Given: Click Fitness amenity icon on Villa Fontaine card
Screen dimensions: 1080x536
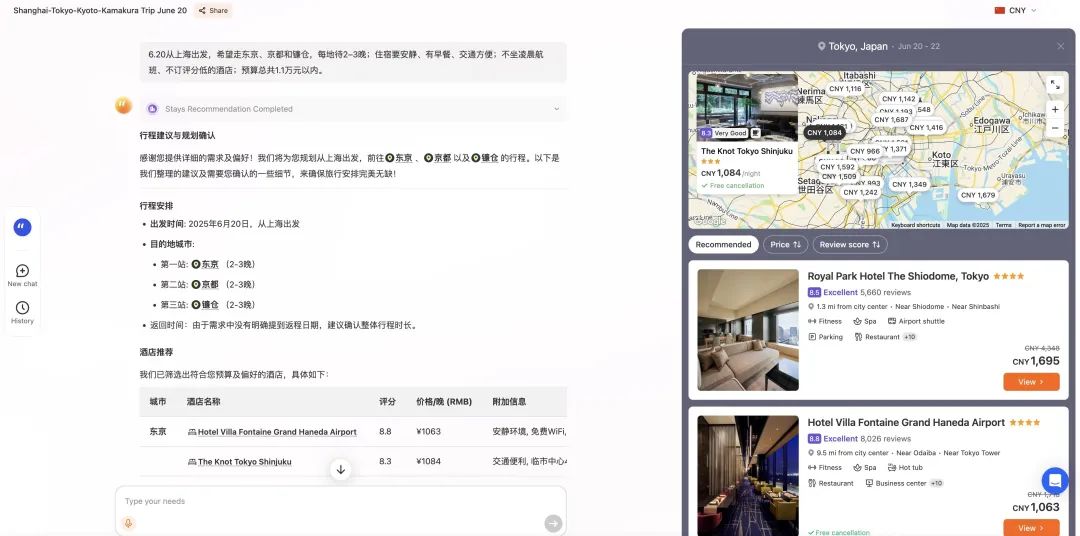Looking at the screenshot, I should point(812,467).
